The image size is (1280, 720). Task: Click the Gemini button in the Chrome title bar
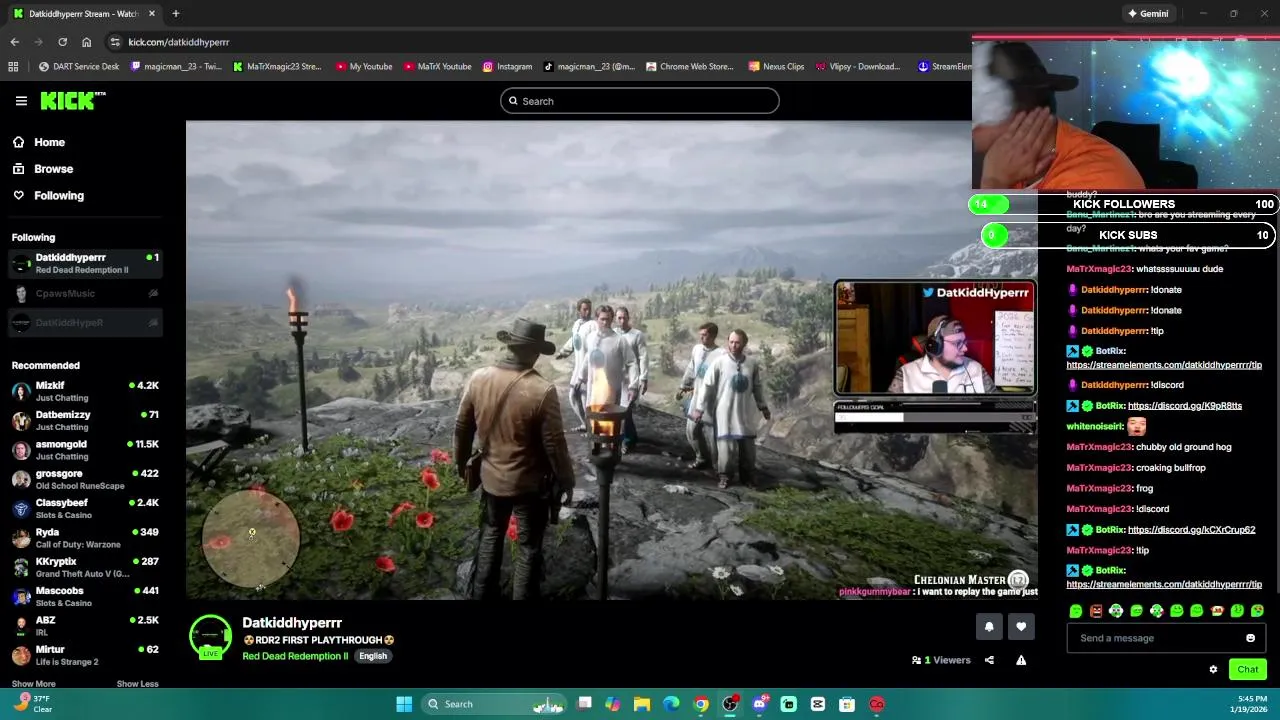[x=1148, y=14]
